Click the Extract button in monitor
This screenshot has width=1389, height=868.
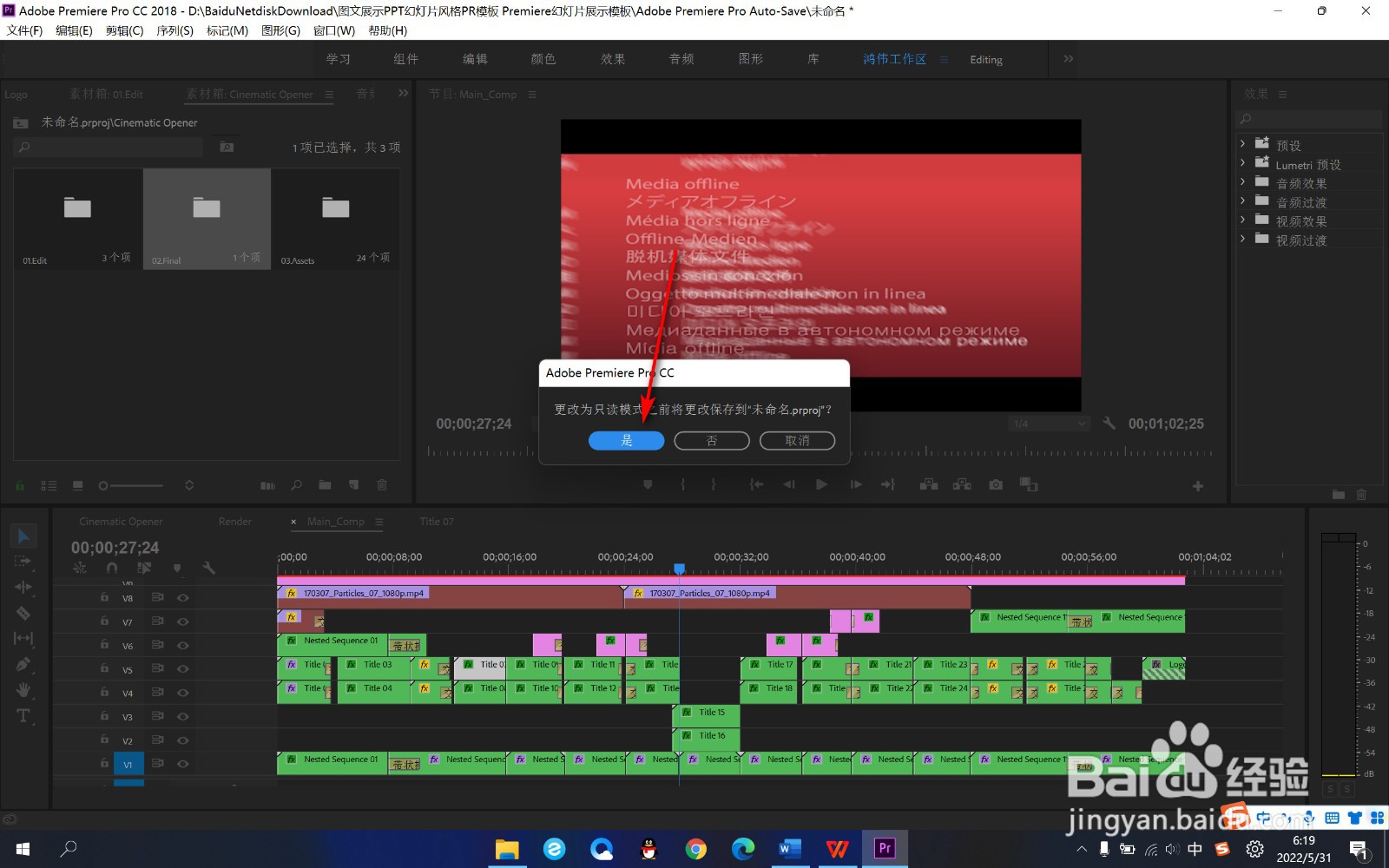[x=962, y=484]
